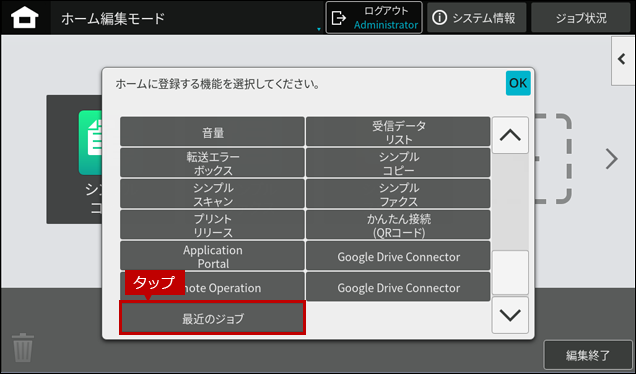636x374 pixels.
Task: Click the Administrator user name
Action: (x=386, y=25)
